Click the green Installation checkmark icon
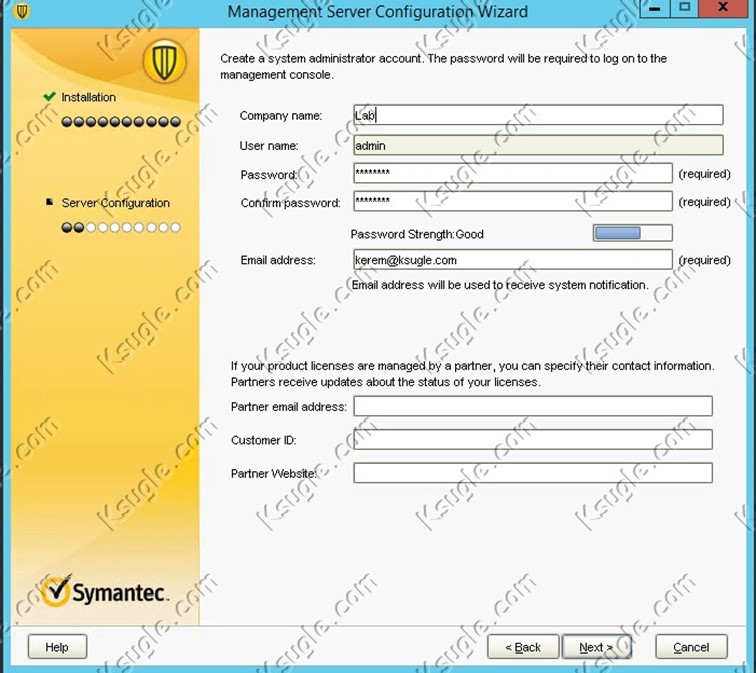756x673 pixels. 49,96
